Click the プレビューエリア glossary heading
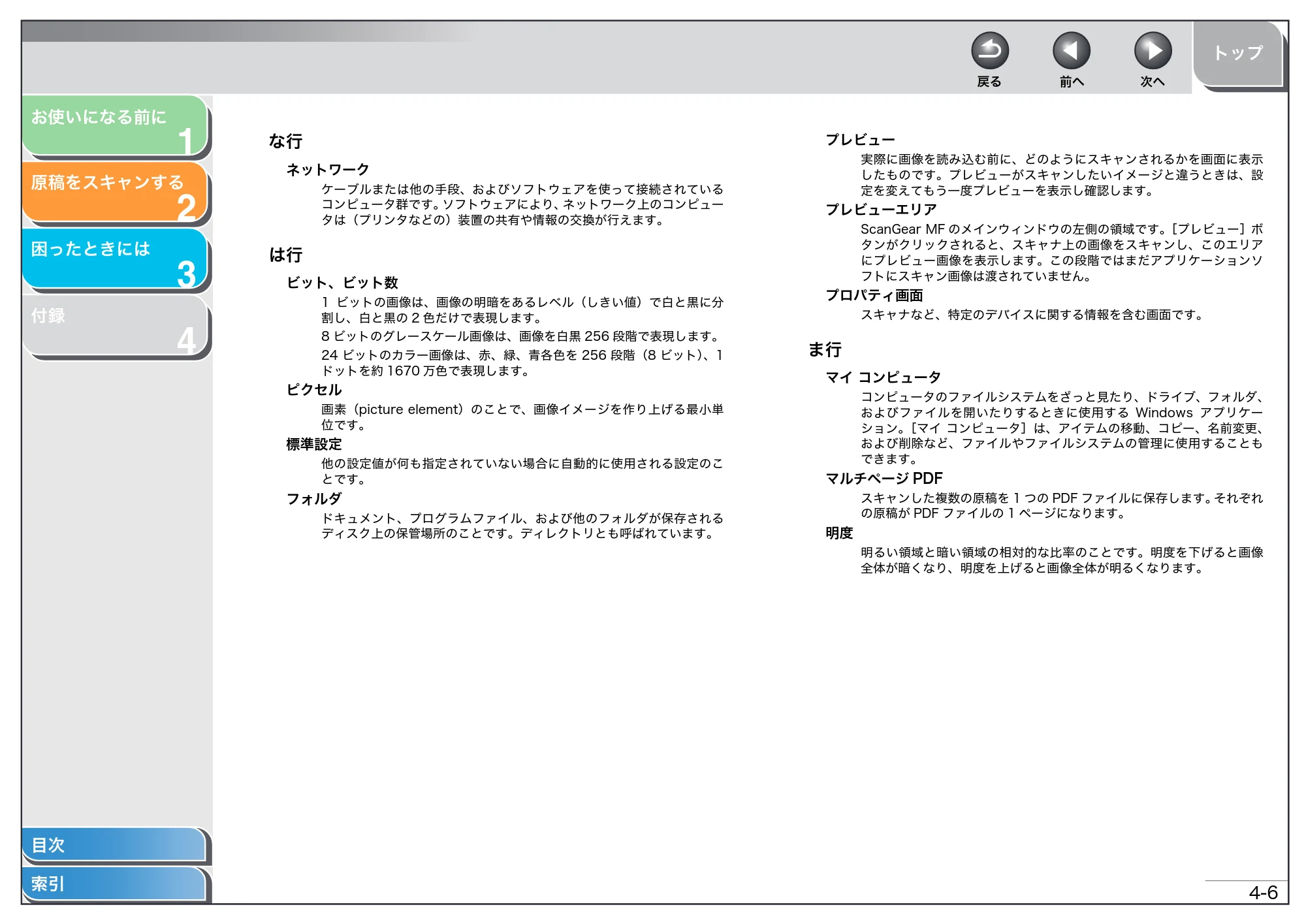The width and height of the screenshot is (1306, 924). tap(881, 210)
